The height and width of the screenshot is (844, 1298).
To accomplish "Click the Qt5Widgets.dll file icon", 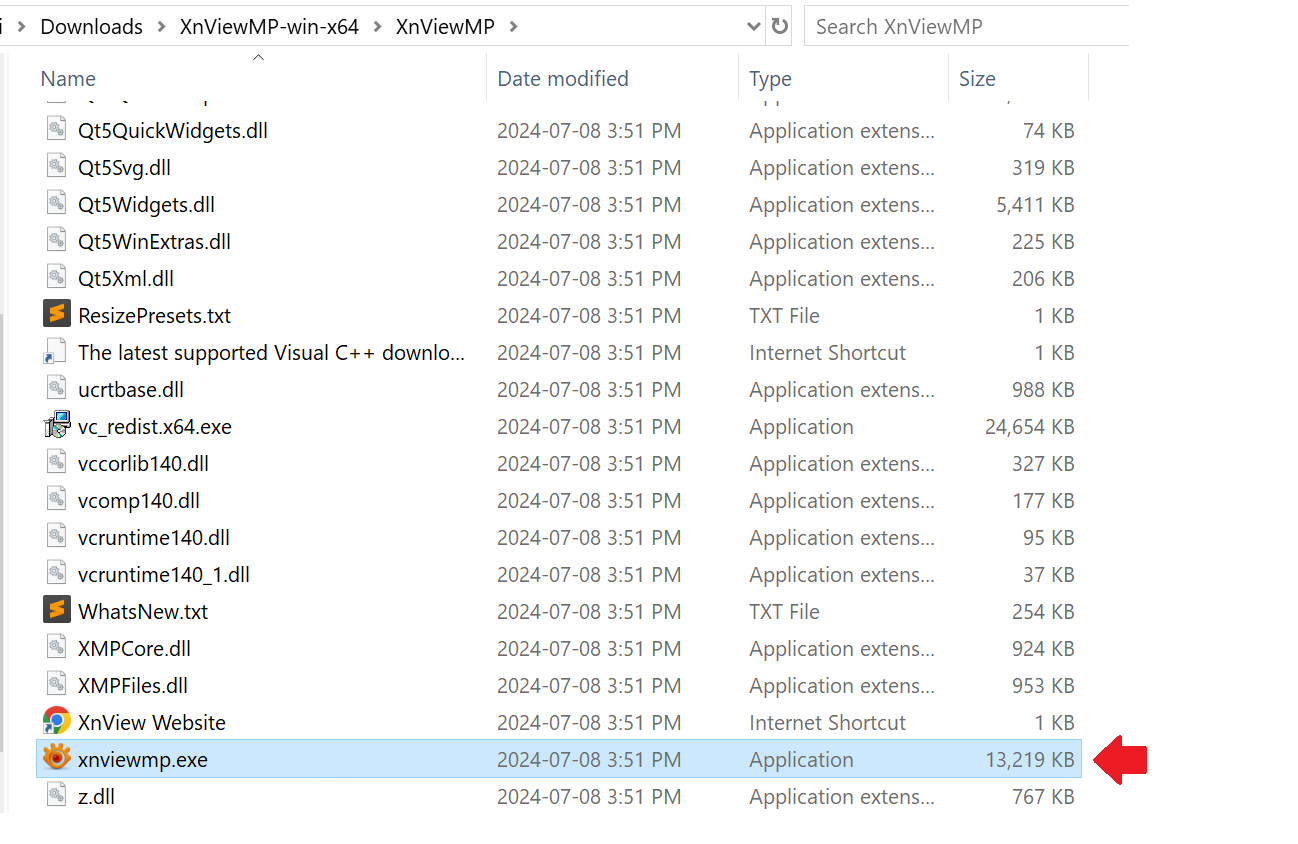I will (x=56, y=204).
